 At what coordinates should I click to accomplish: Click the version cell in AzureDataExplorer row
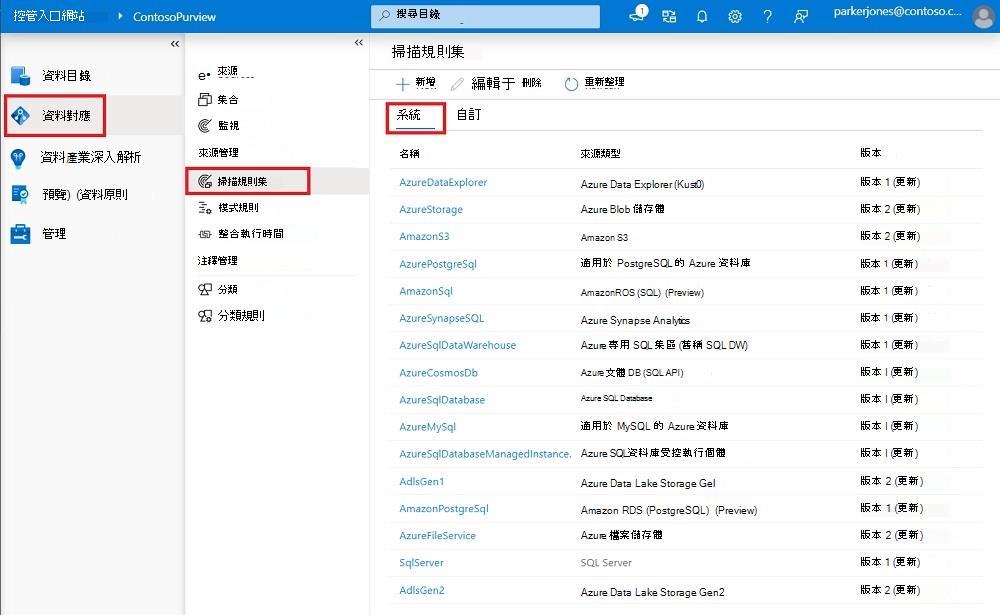[890, 182]
